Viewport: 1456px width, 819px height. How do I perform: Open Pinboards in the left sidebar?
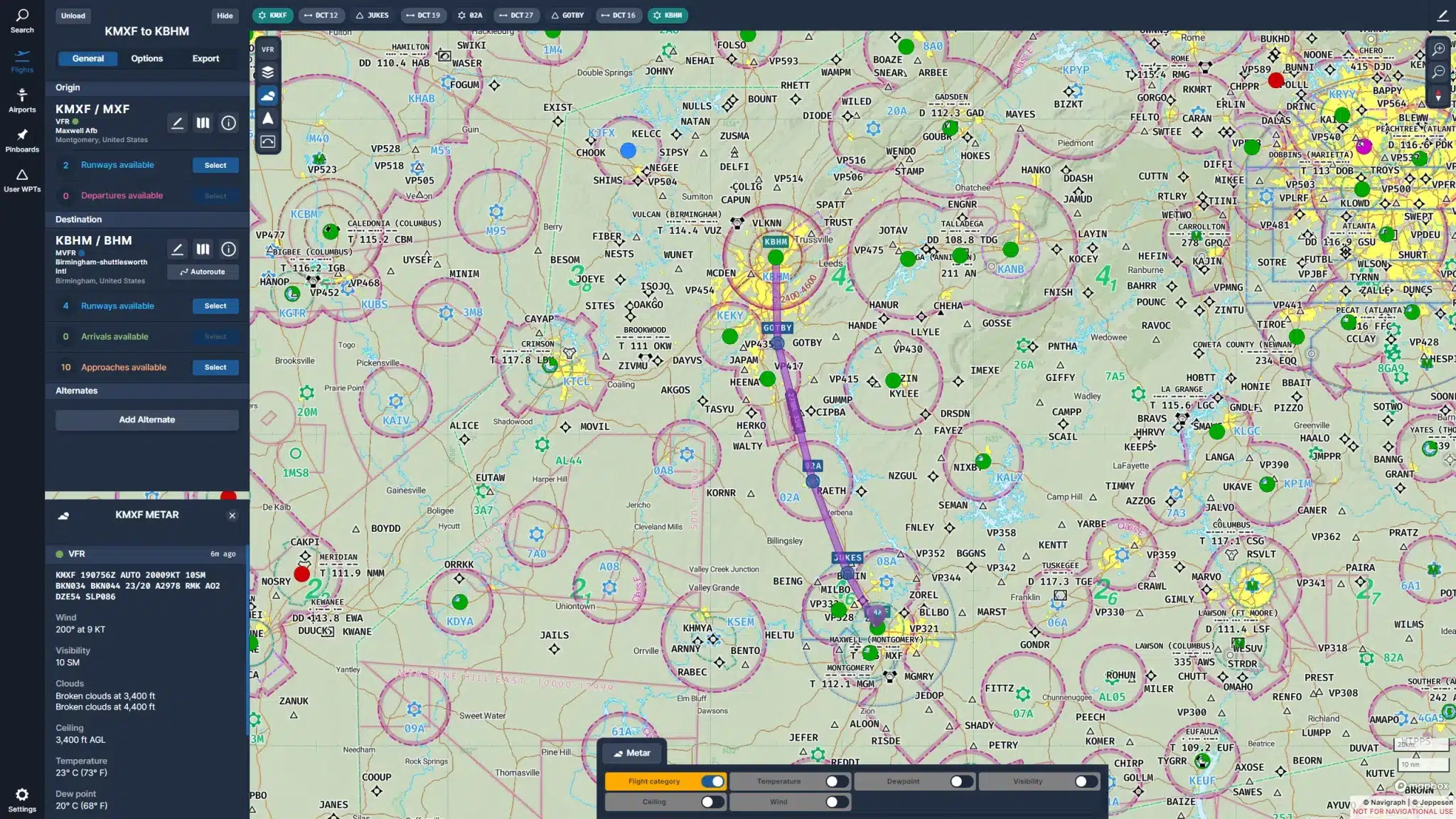pyautogui.click(x=22, y=140)
